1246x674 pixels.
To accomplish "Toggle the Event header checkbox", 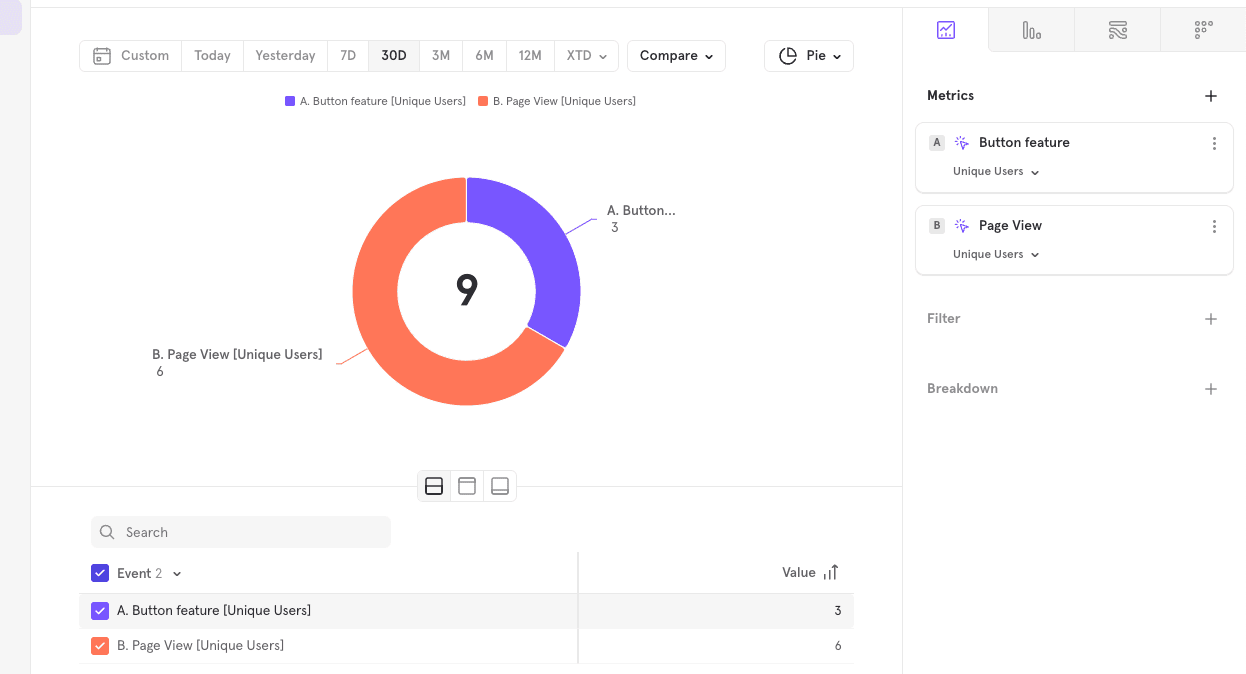I will tap(100, 573).
